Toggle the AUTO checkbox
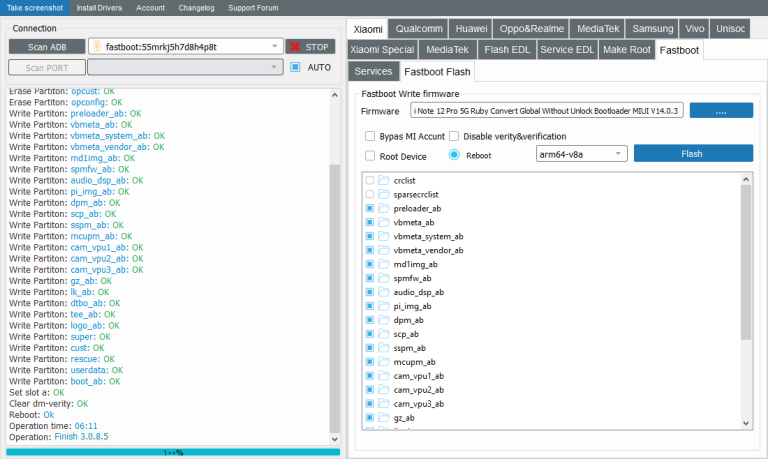Image resolution: width=768 pixels, height=459 pixels. point(295,67)
